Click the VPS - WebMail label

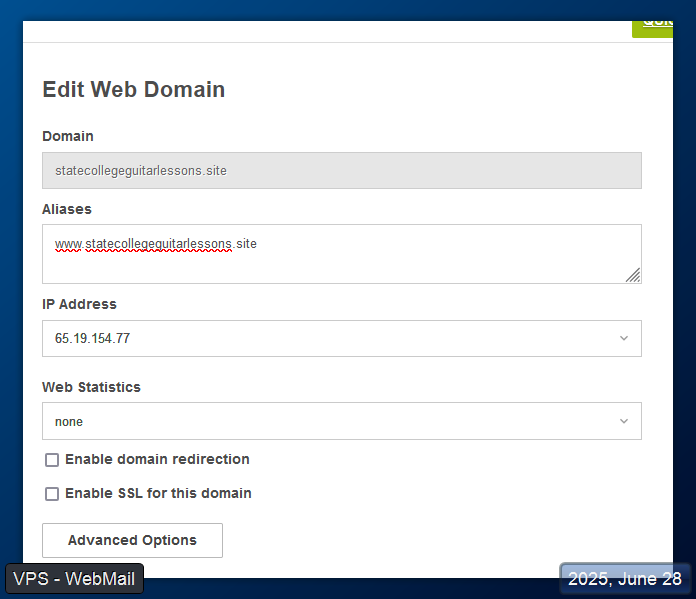(x=74, y=579)
